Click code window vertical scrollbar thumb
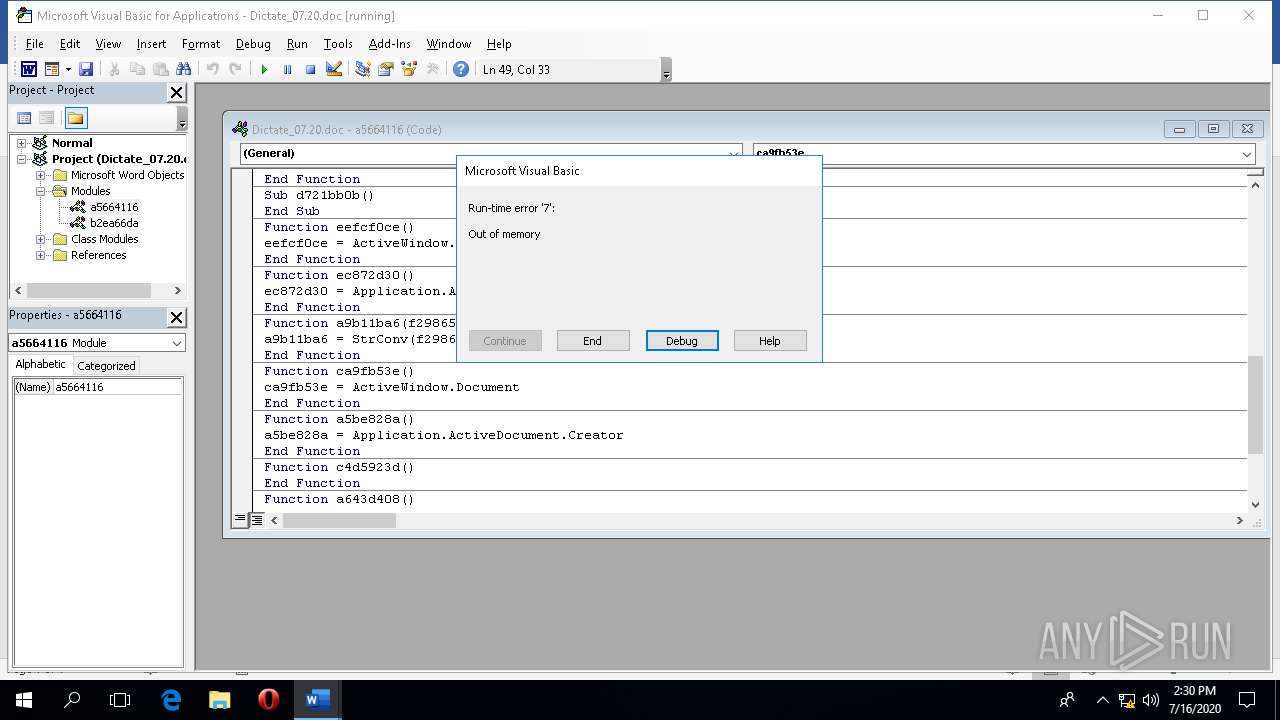This screenshot has width=1280, height=720. (1256, 404)
